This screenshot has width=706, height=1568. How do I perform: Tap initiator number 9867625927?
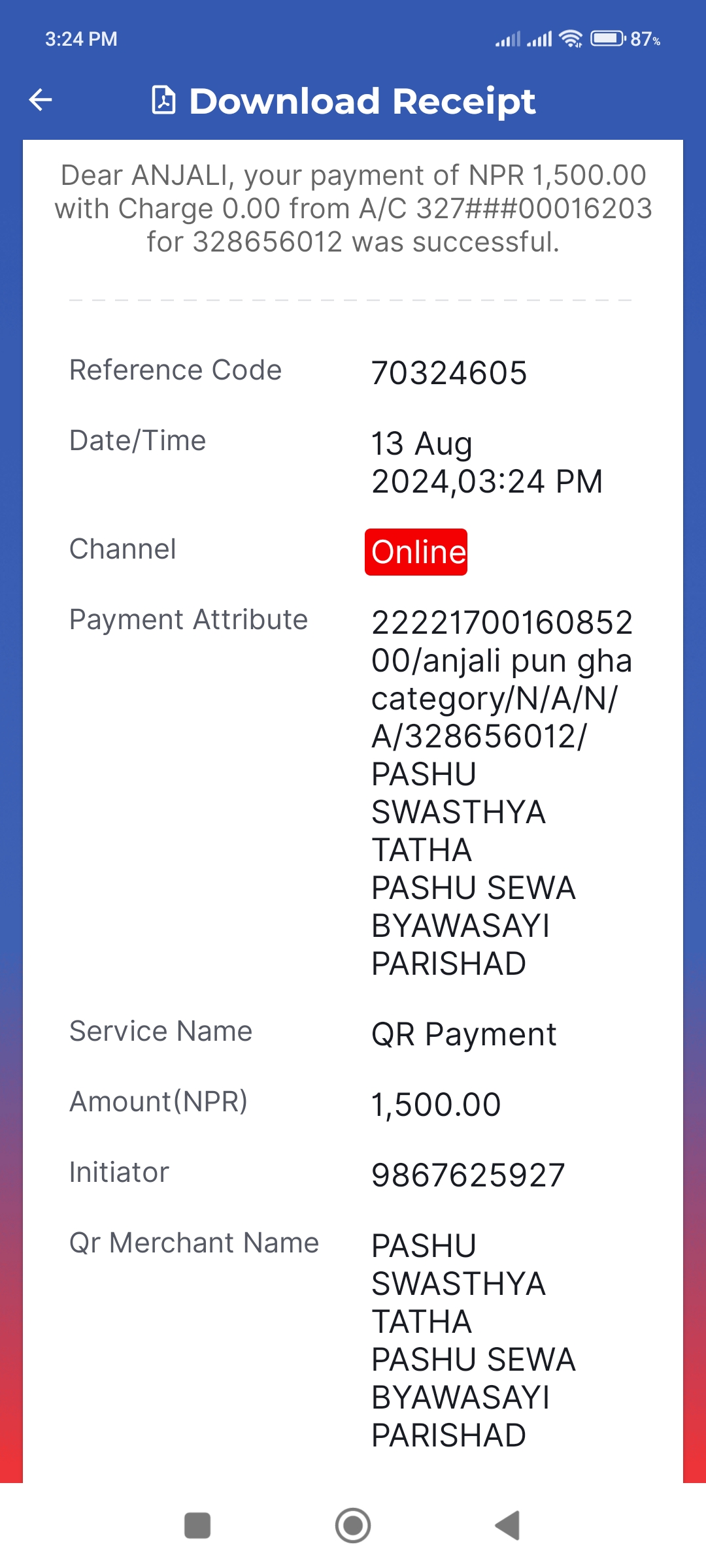click(x=468, y=1175)
